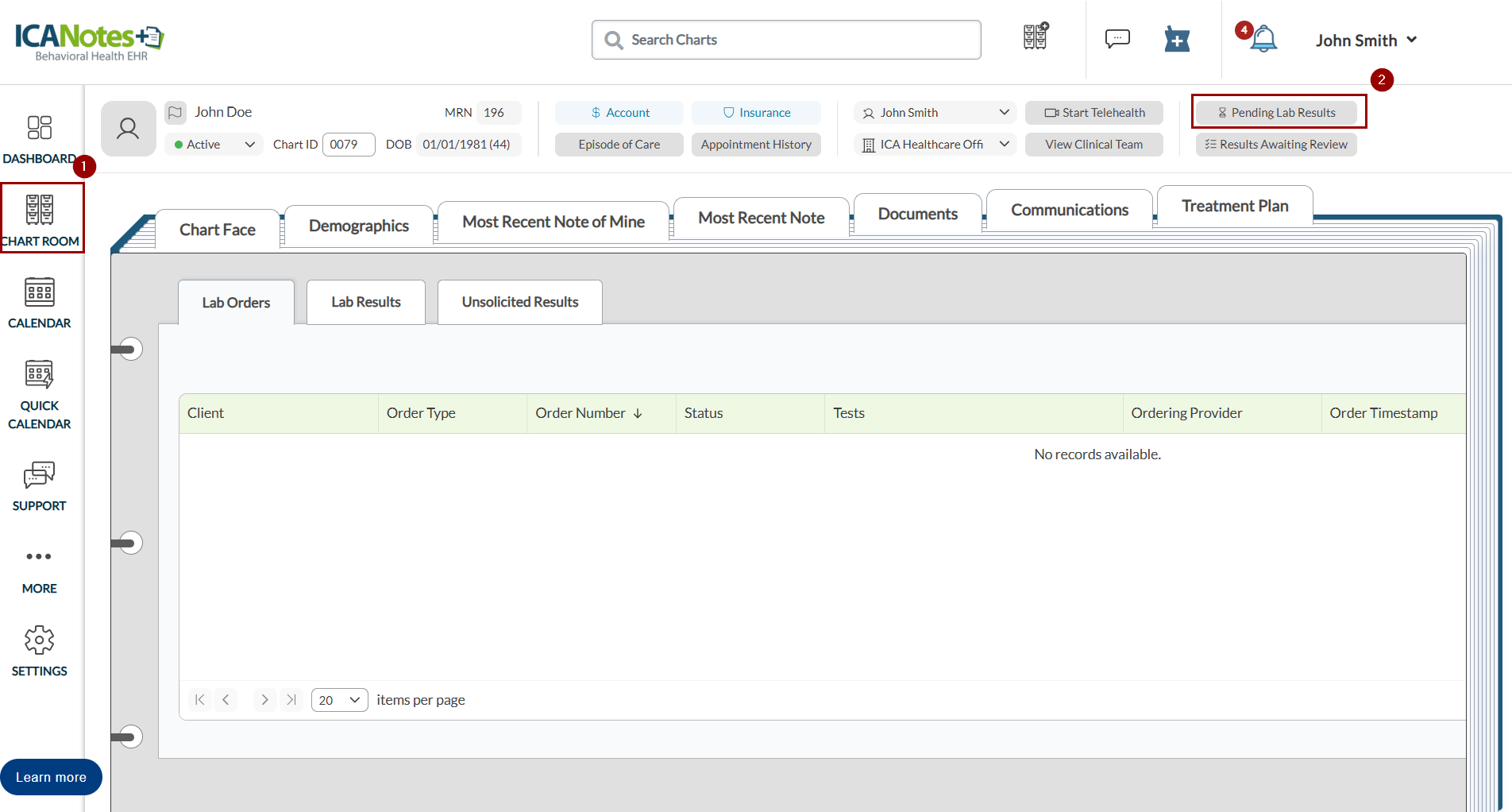
Task: Open the Support sidebar icon
Action: pyautogui.click(x=40, y=475)
